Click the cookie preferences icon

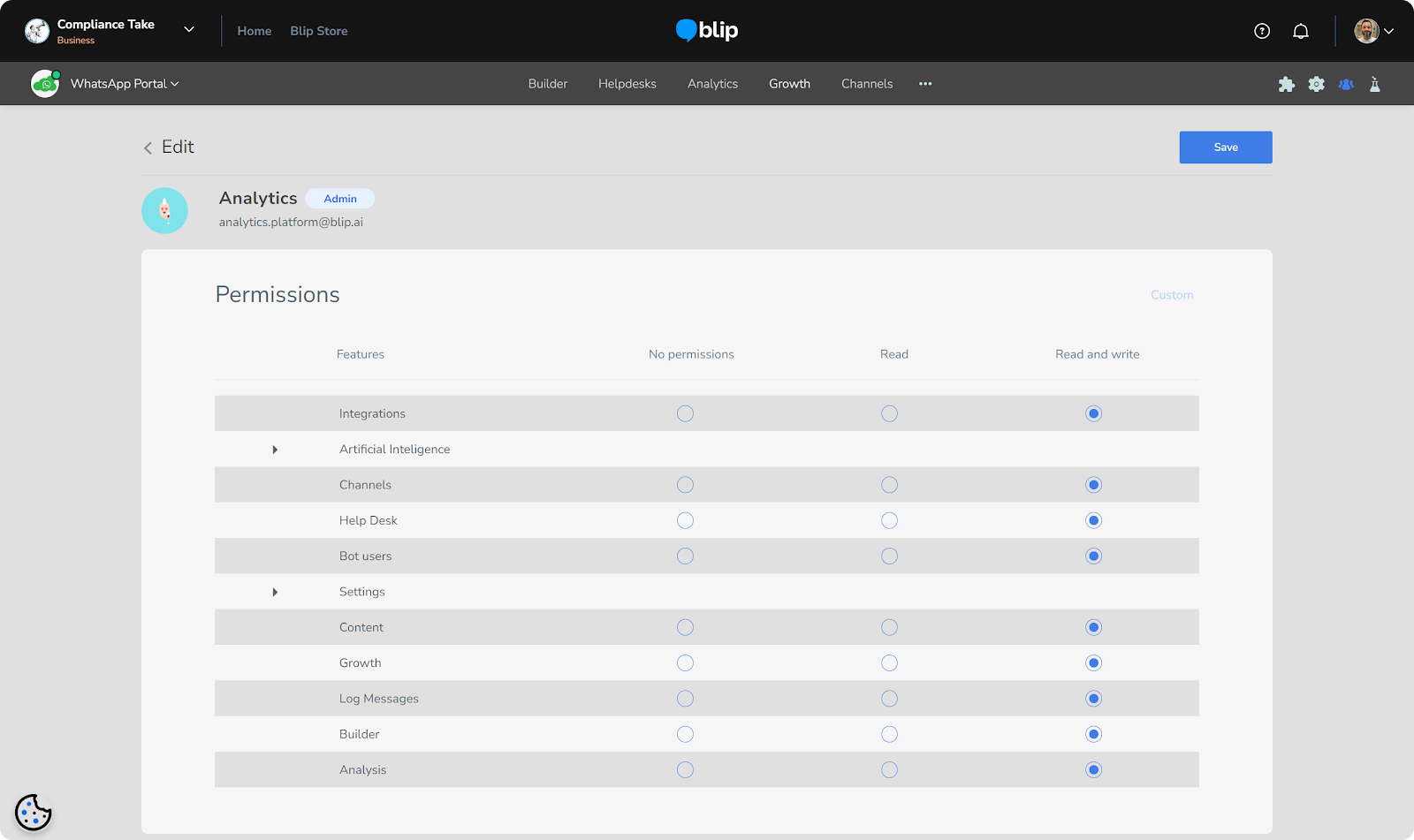pyautogui.click(x=34, y=812)
